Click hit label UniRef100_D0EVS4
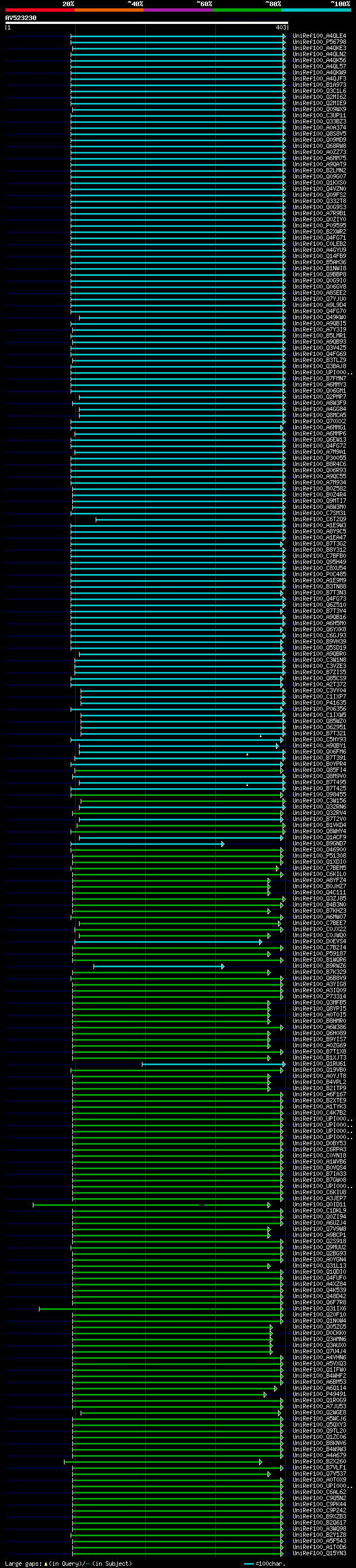This screenshot has height=1568, width=356. [x=319, y=942]
